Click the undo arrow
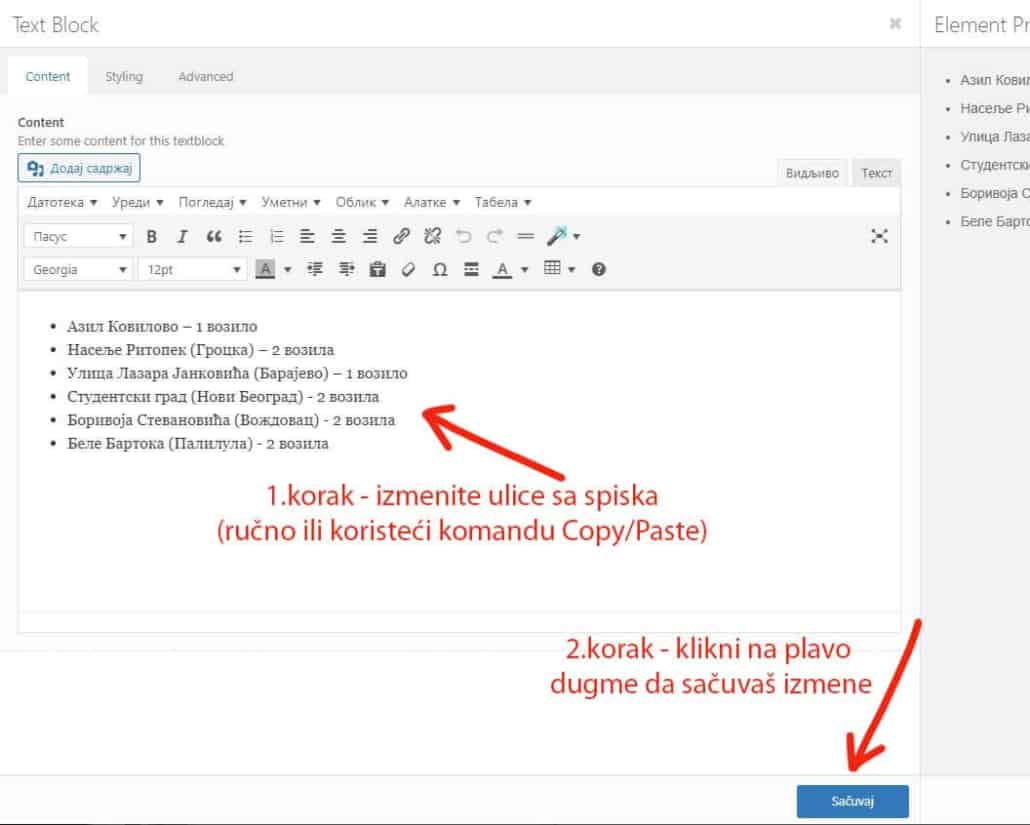The width and height of the screenshot is (1030, 825). (x=463, y=237)
